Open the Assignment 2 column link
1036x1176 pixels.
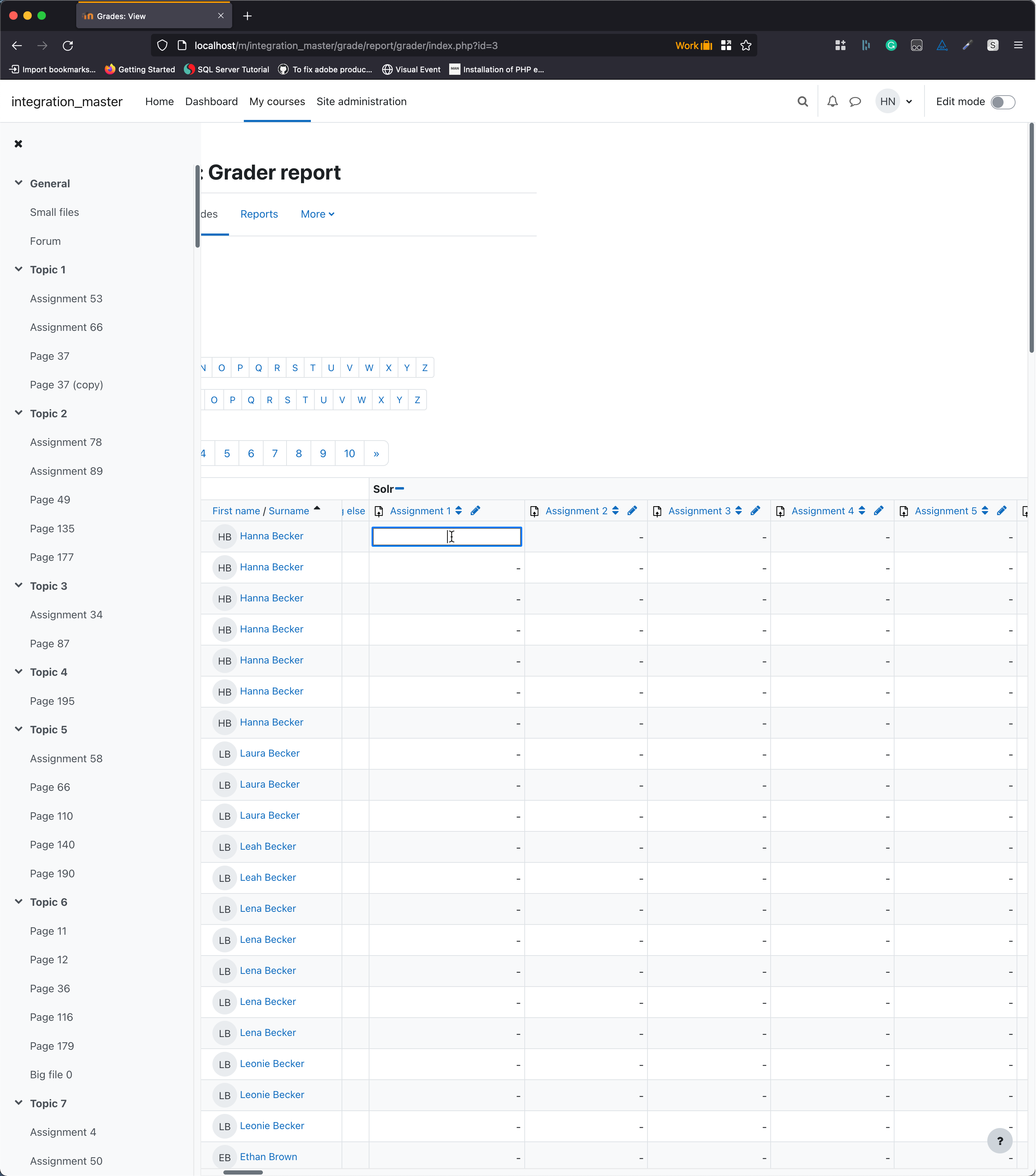click(x=577, y=511)
